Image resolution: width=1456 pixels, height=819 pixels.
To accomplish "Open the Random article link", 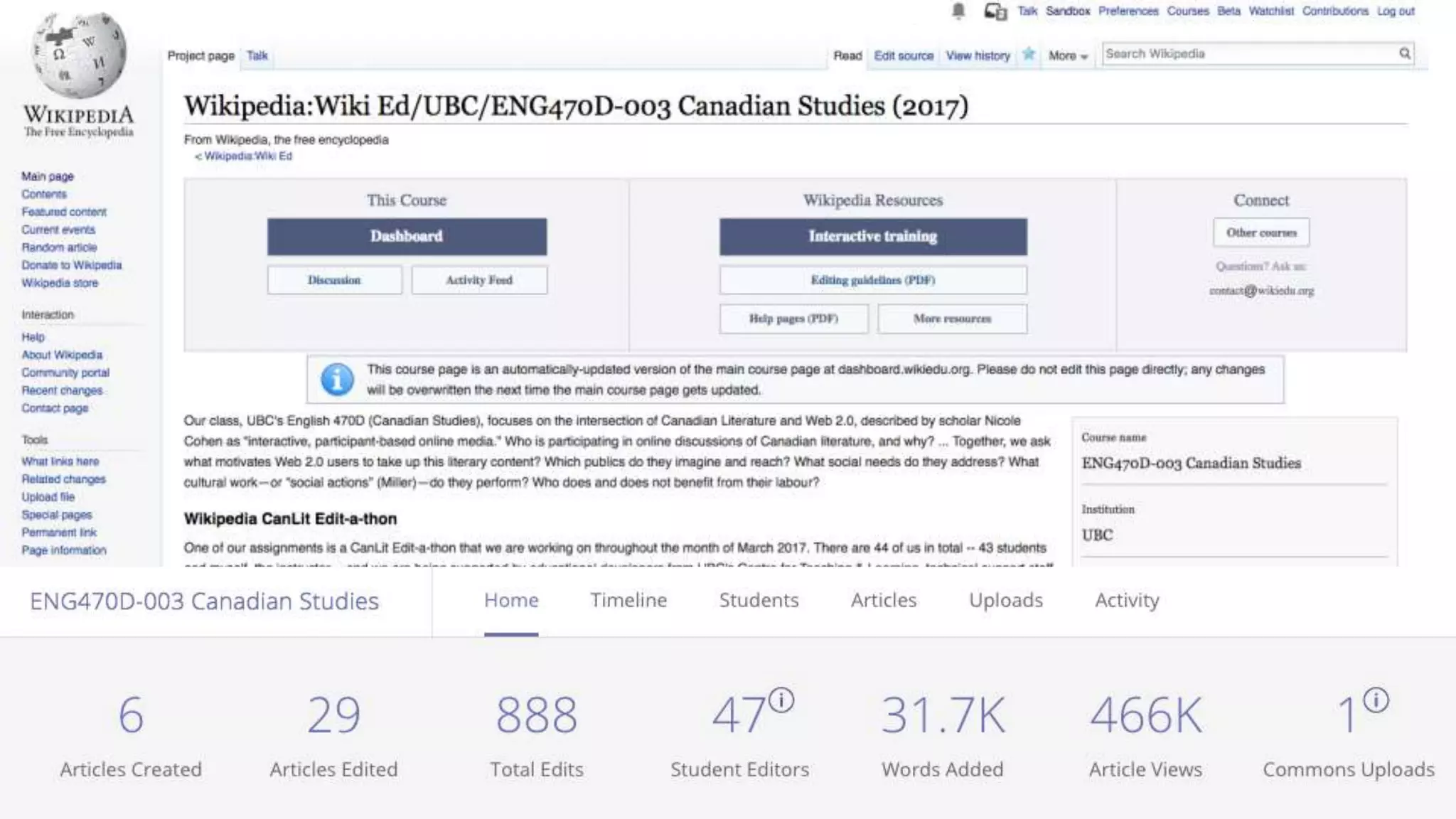I will click(x=59, y=247).
